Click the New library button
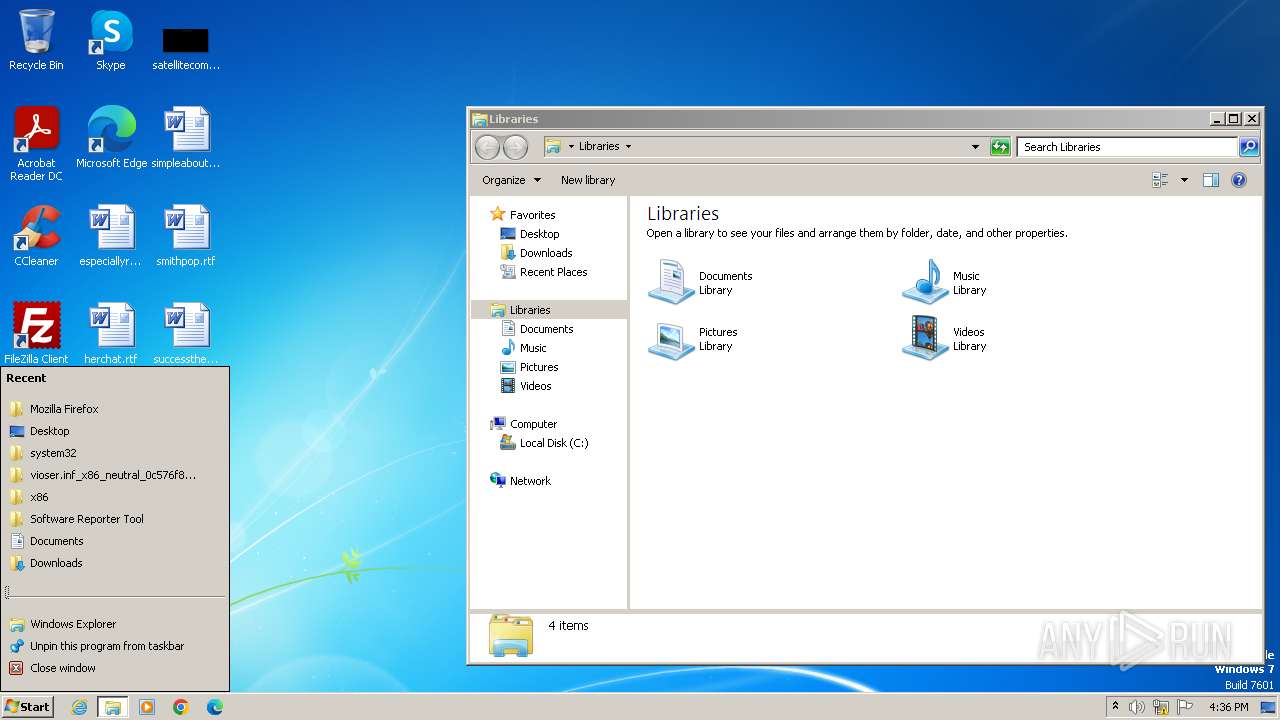Viewport: 1280px width, 720px height. (588, 180)
